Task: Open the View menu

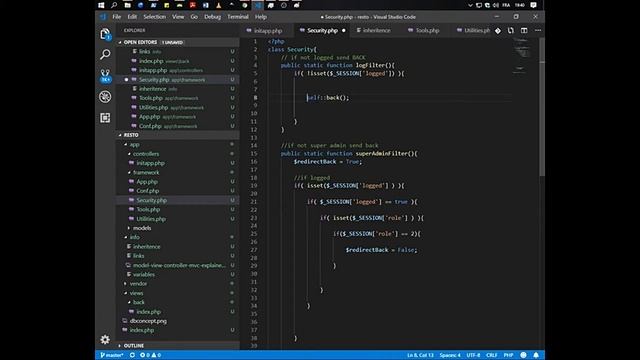Action: tap(178, 17)
